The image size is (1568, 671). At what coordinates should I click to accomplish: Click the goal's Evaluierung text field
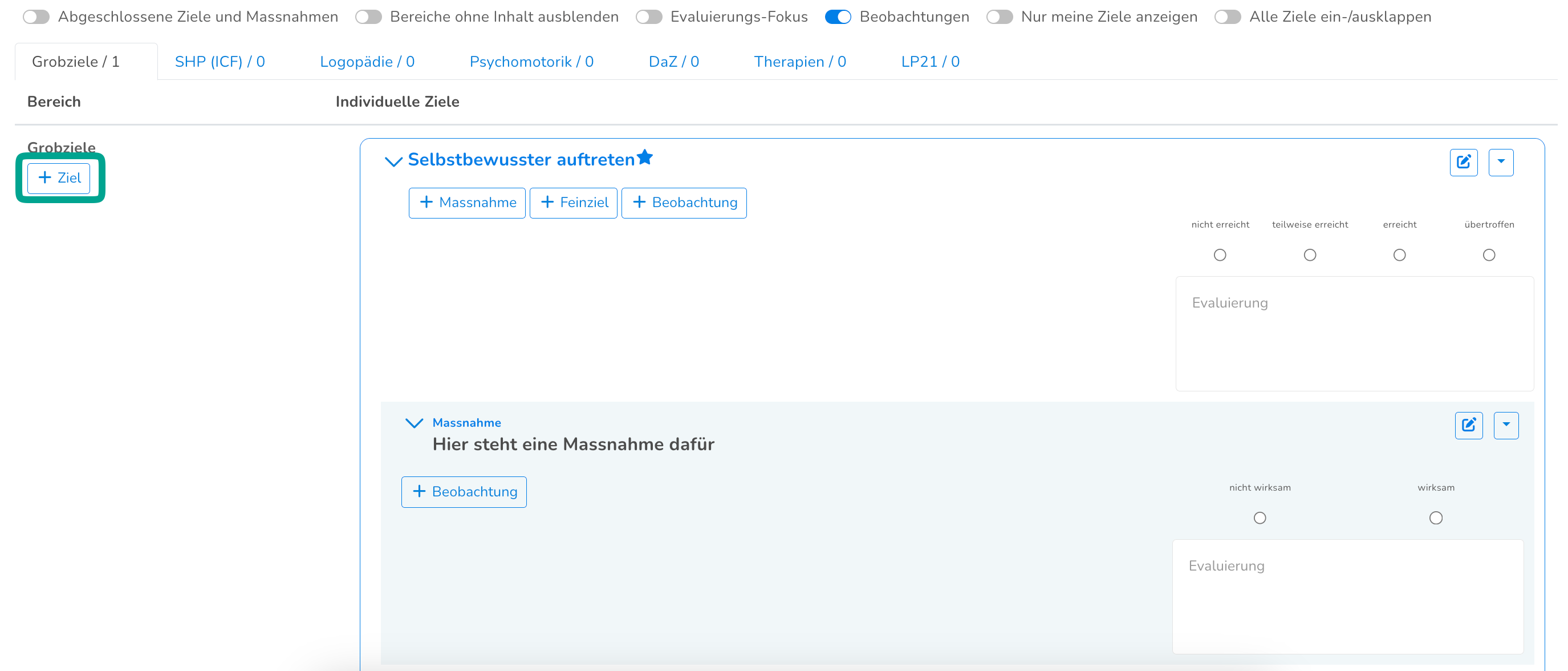click(x=1354, y=334)
